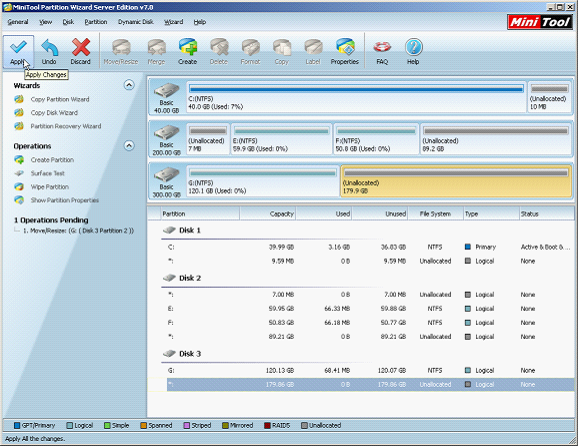Select F: row 50.83 GB in list

click(370, 323)
